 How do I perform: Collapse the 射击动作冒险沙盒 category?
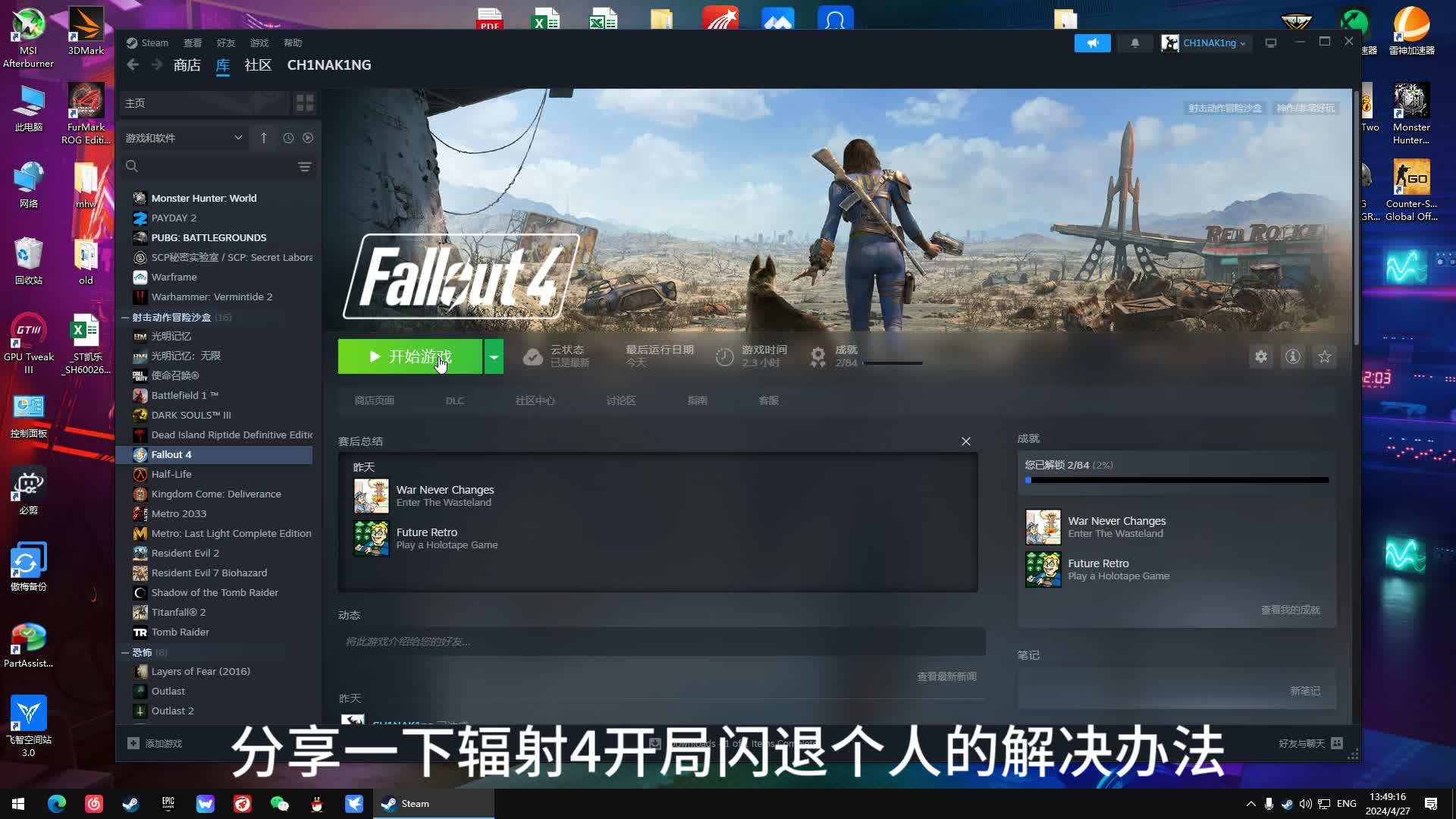(x=125, y=317)
